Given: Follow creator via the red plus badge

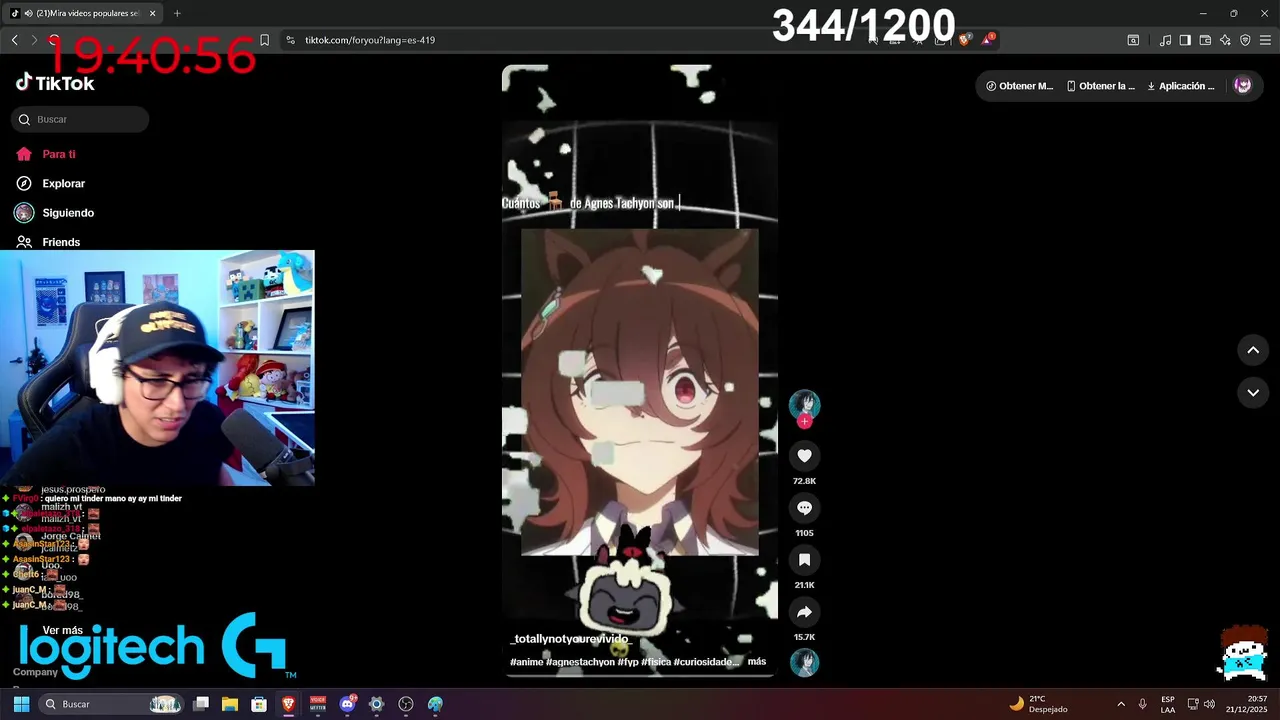Looking at the screenshot, I should click(804, 421).
